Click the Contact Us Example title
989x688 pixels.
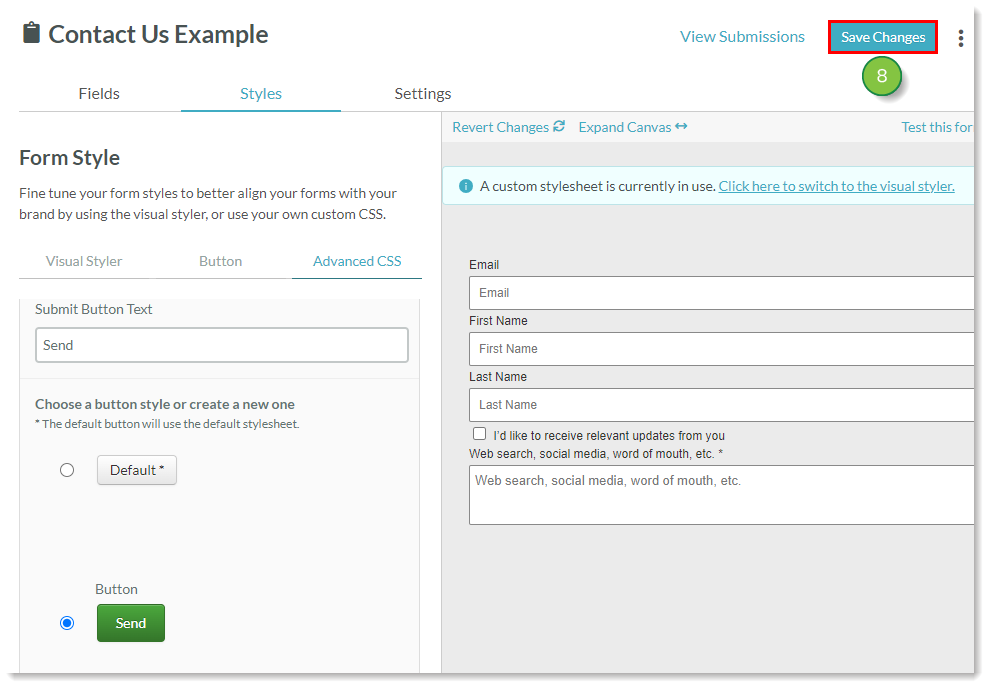point(158,34)
